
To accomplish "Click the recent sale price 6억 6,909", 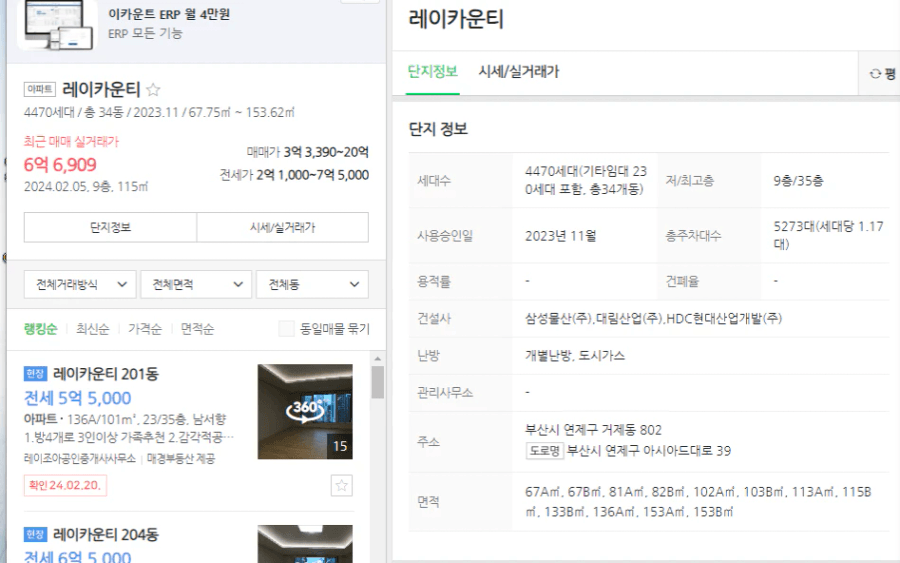I will coord(60,165).
